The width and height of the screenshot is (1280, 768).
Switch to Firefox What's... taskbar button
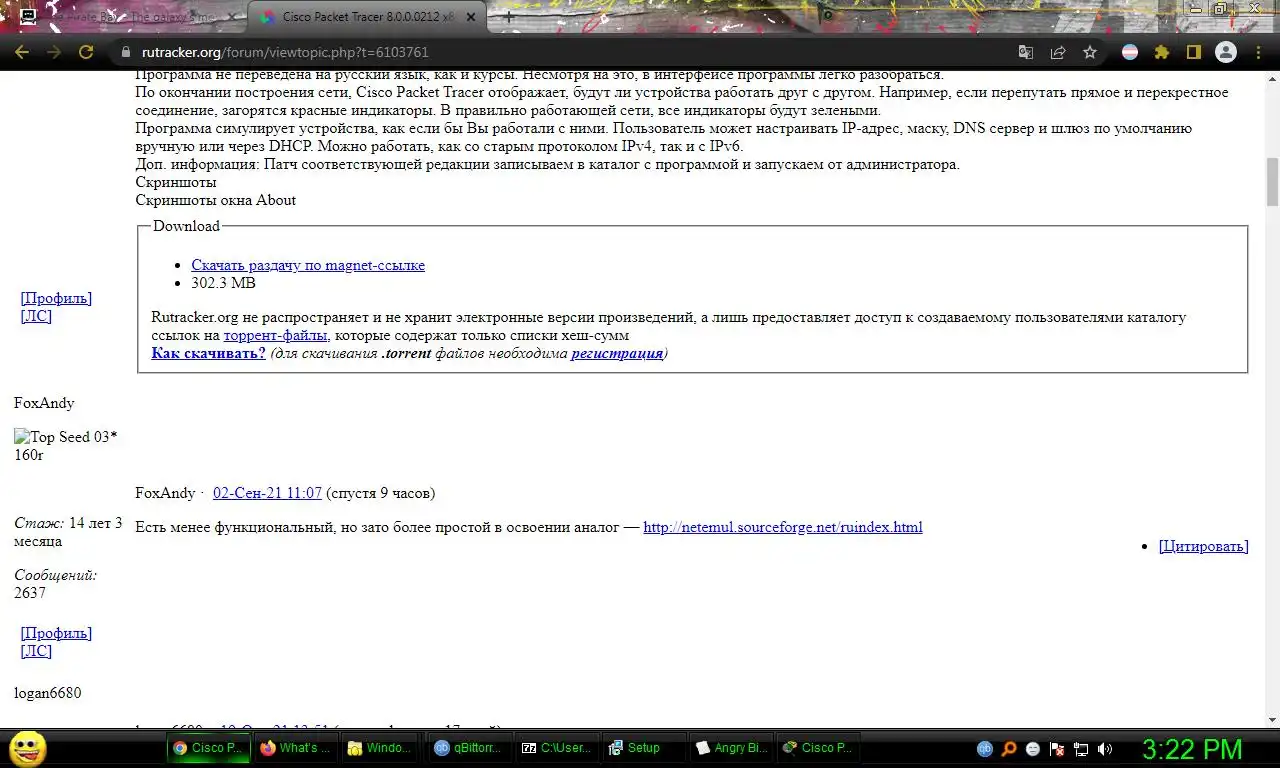294,747
